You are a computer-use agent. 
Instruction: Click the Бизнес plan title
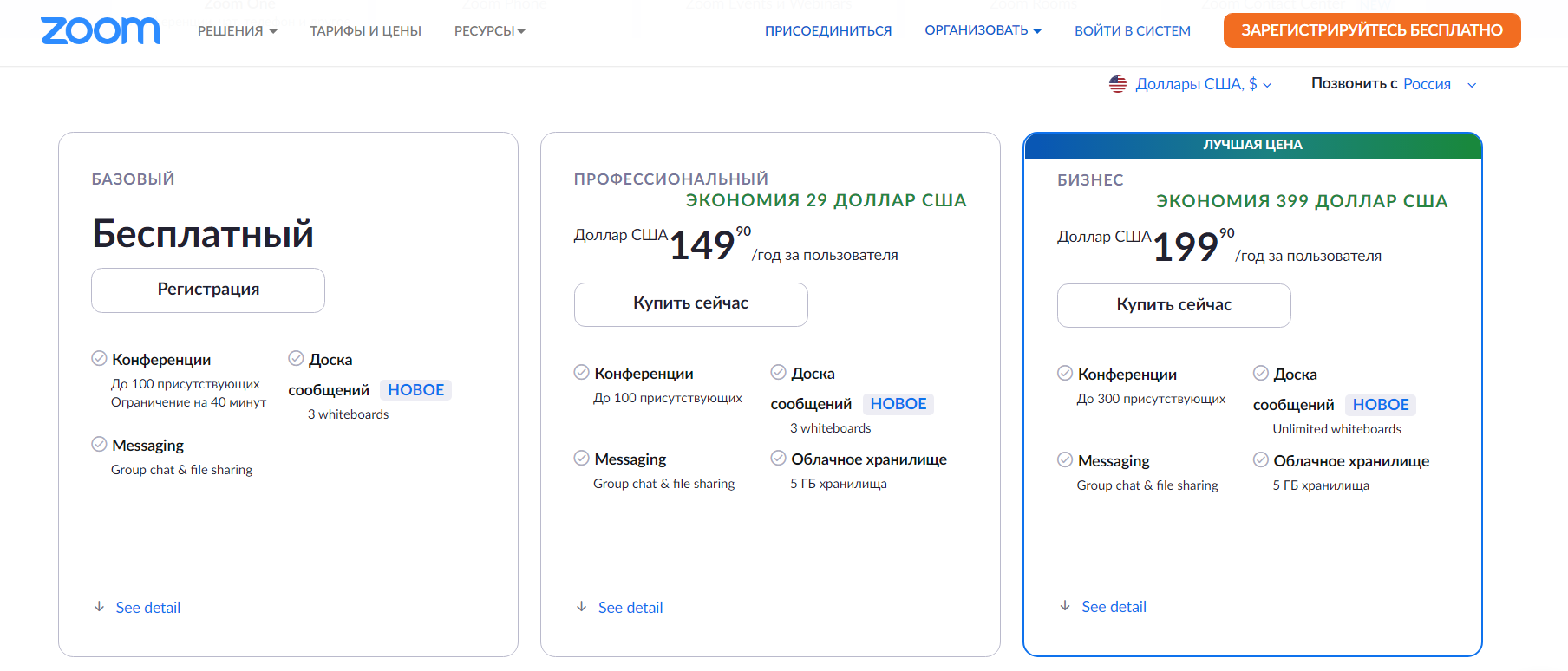tap(1090, 180)
